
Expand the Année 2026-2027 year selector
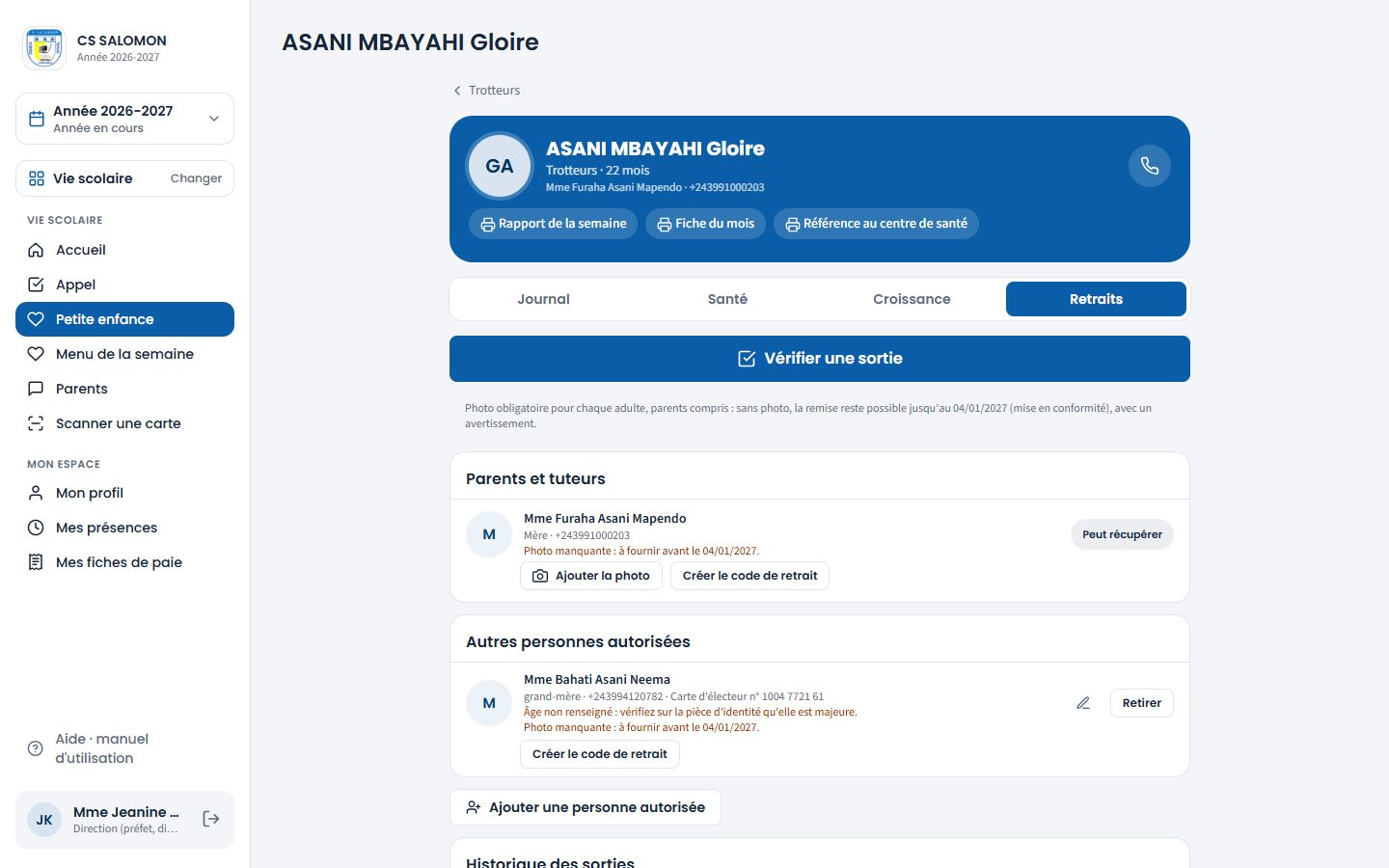(x=124, y=119)
